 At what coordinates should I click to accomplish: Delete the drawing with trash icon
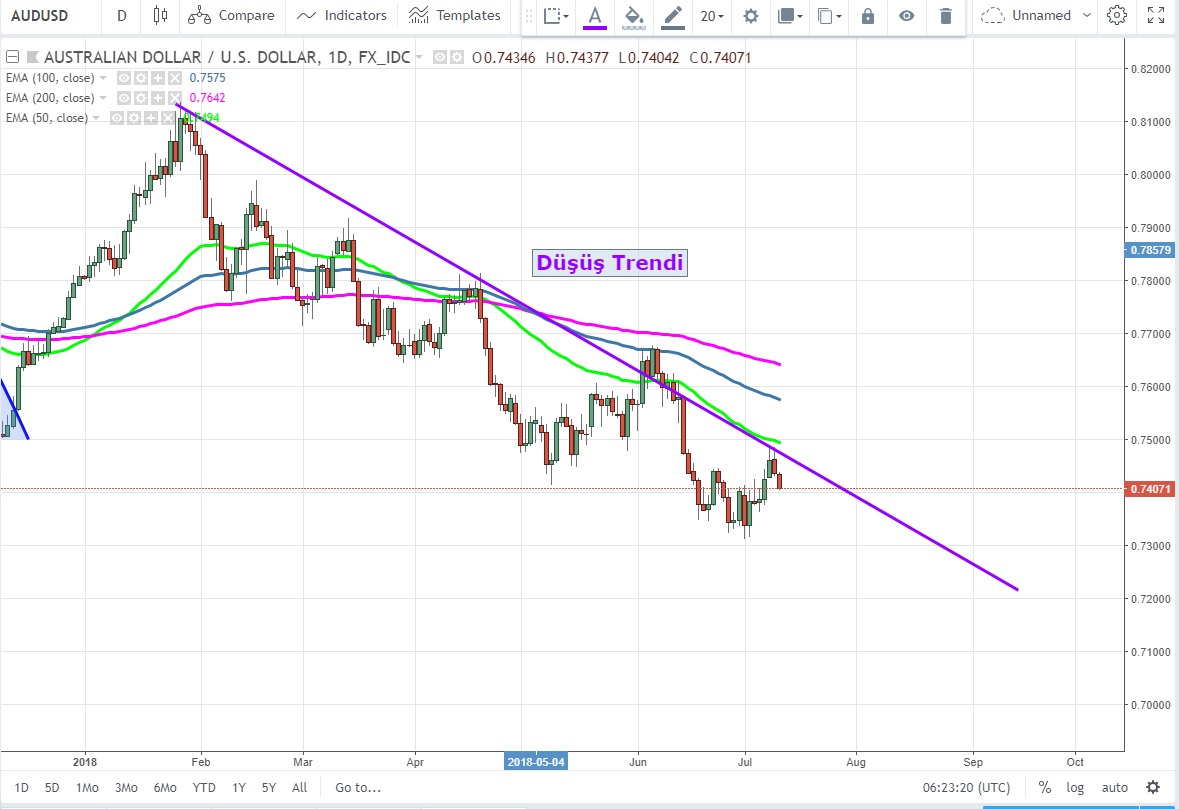(945, 16)
